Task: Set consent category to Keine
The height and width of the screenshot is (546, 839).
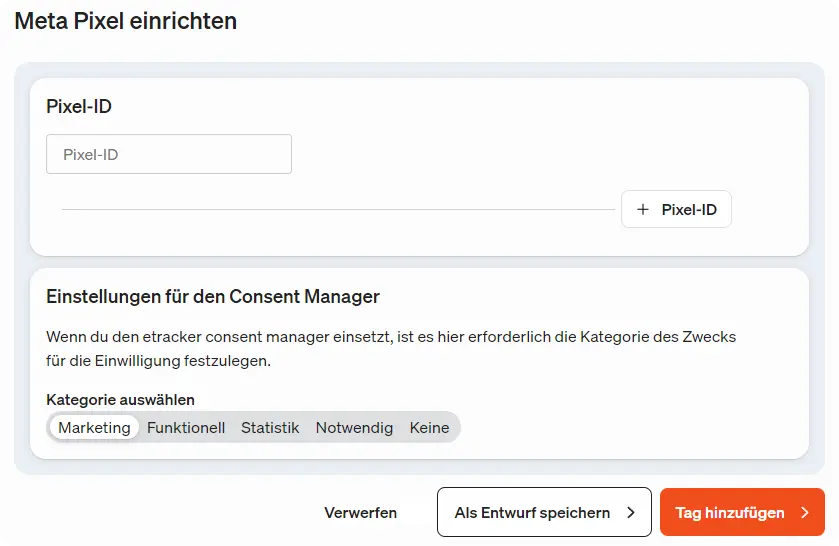Action: point(429,428)
